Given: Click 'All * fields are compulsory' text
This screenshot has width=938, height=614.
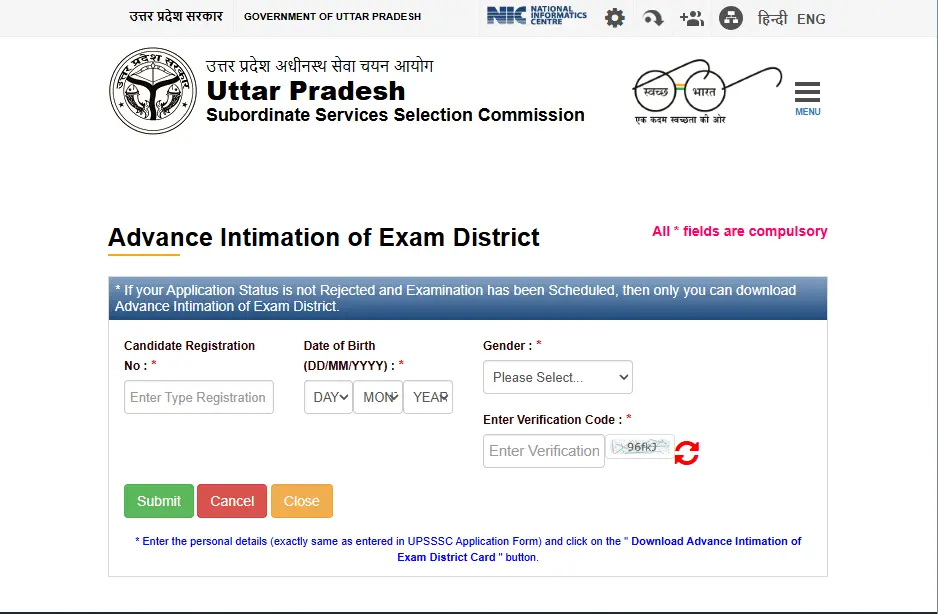Looking at the screenshot, I should [x=739, y=231].
